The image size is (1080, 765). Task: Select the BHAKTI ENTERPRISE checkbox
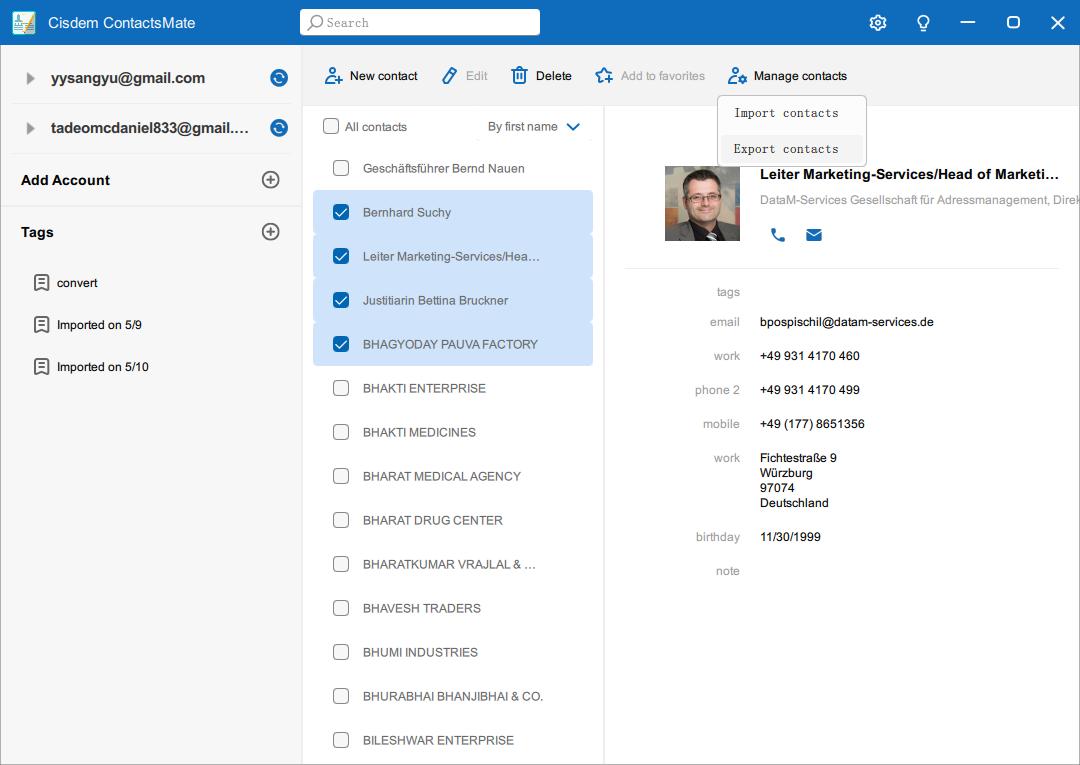[340, 388]
